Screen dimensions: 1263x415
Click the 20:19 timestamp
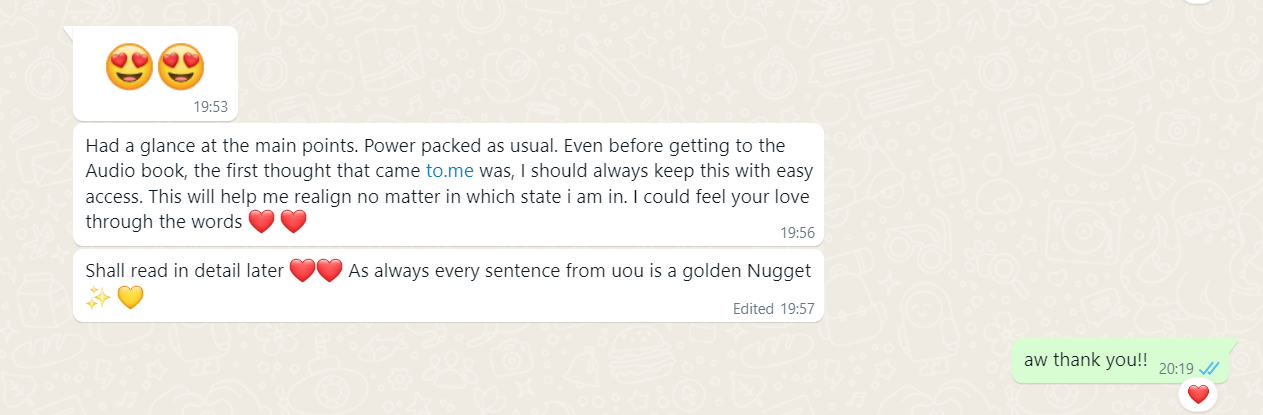(1176, 368)
